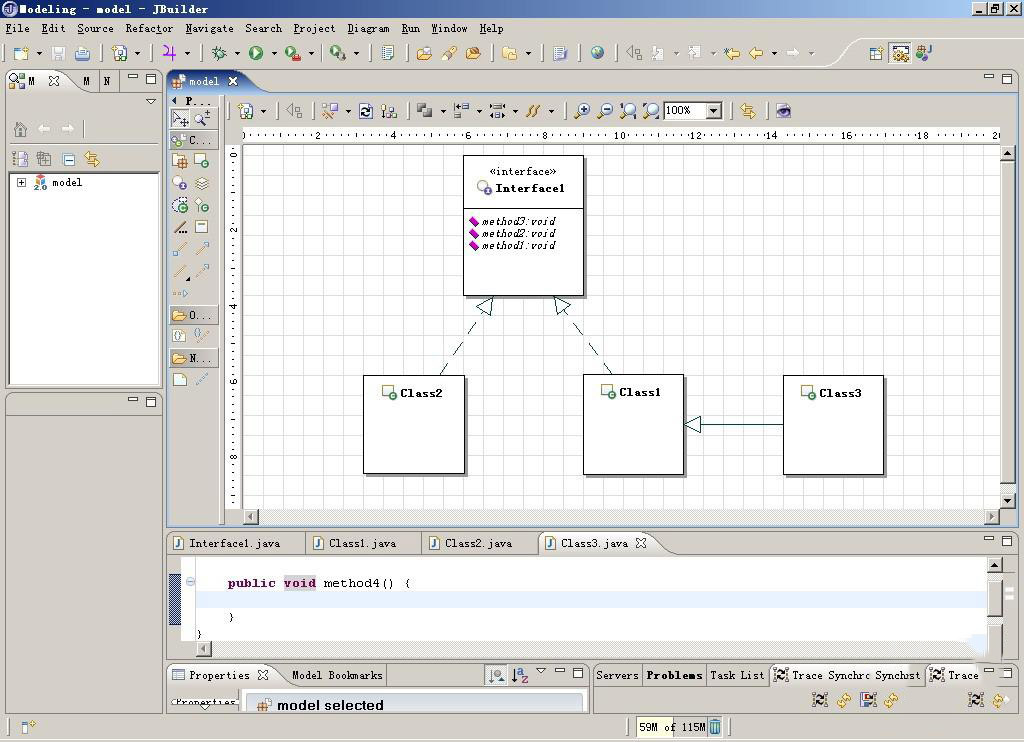Toggle code folding for method4
The height and width of the screenshot is (742, 1024).
(190, 582)
